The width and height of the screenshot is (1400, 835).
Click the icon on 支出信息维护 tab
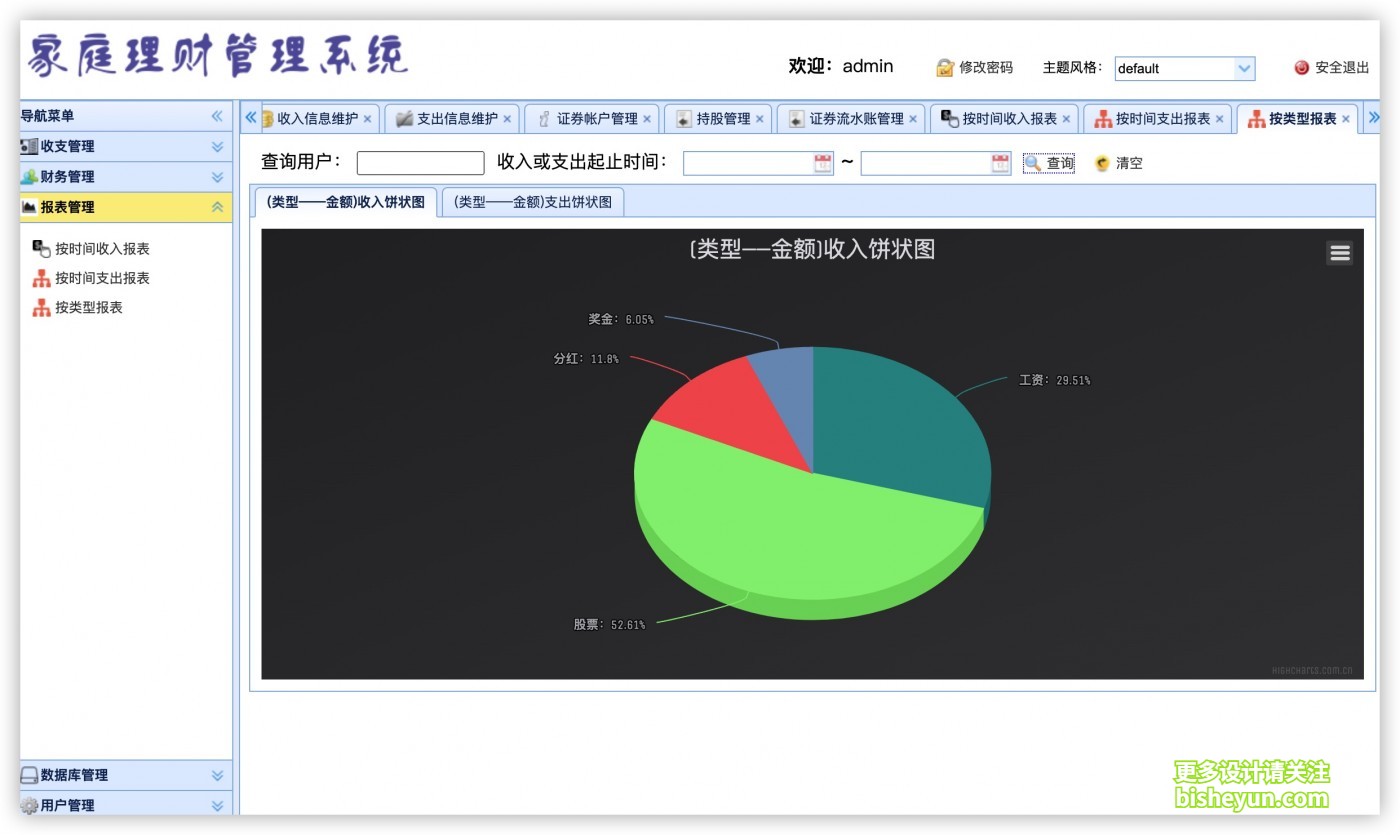404,119
